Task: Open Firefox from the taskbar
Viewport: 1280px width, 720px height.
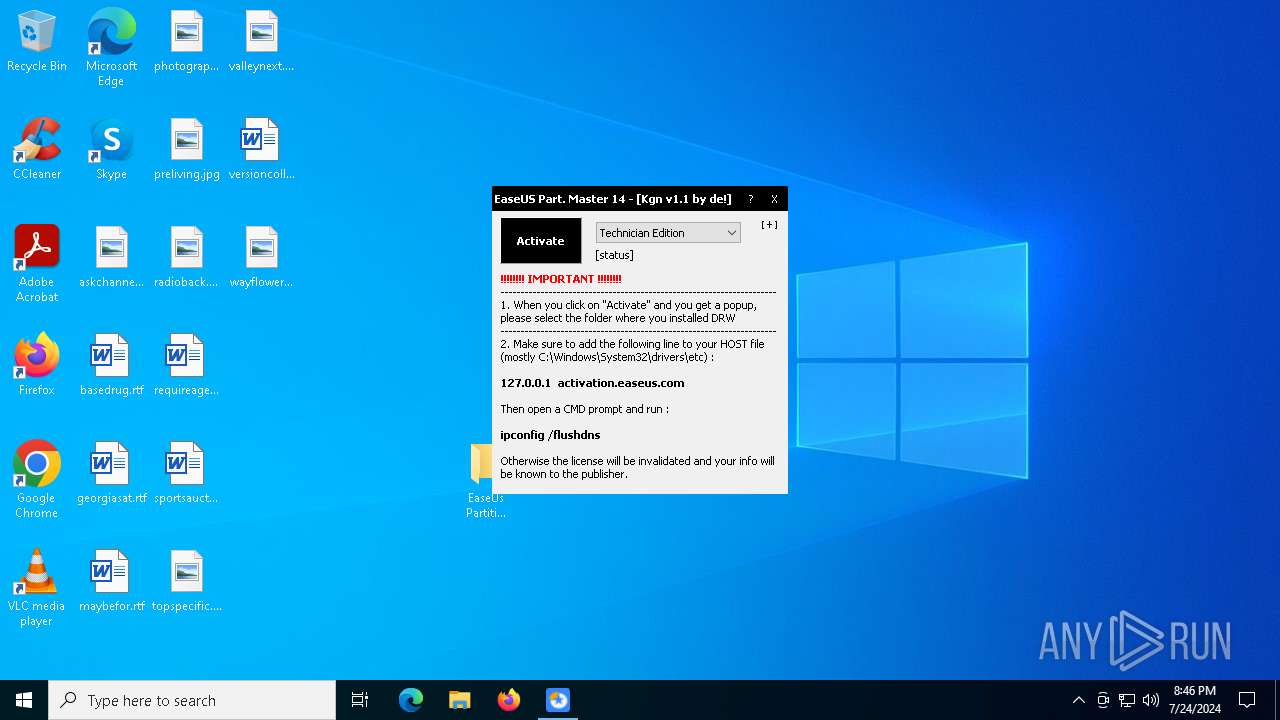Action: pyautogui.click(x=509, y=700)
